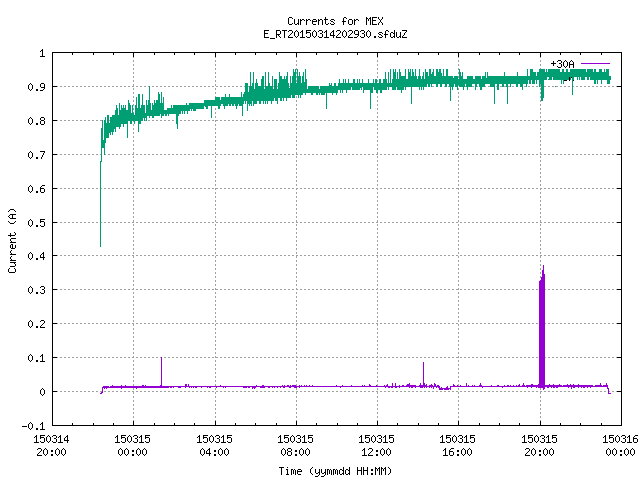This screenshot has height=480, width=640.
Task: Click the x-axis tick '150316 00:00'
Action: tap(620, 445)
